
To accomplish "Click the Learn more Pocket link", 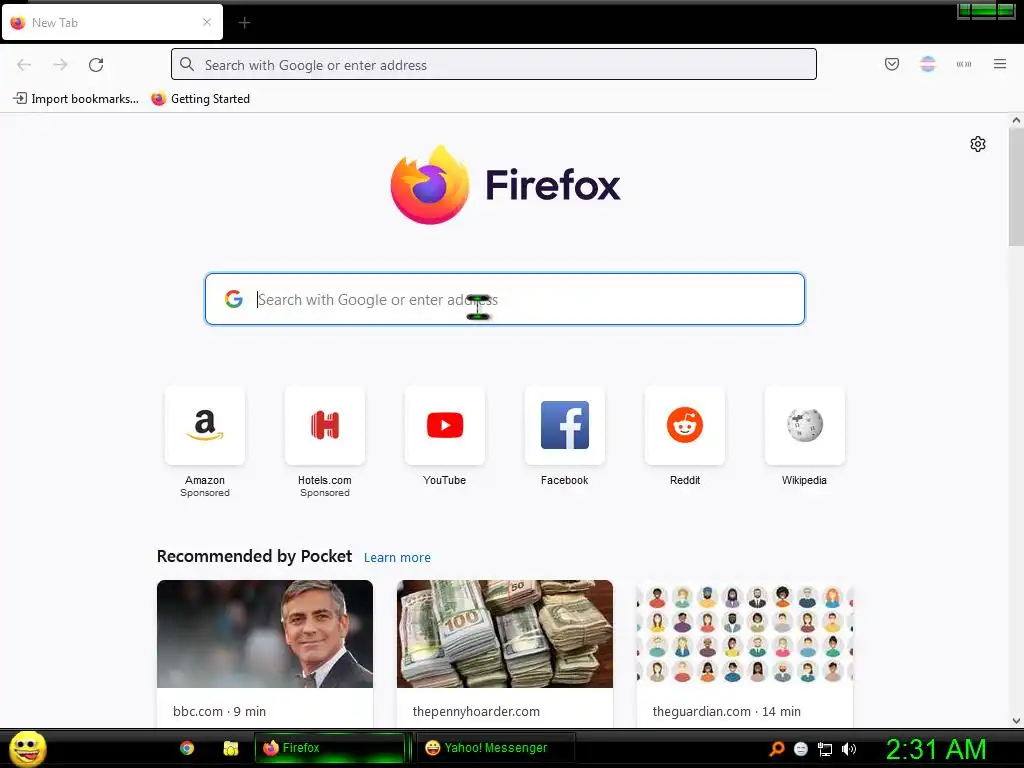I will (397, 558).
